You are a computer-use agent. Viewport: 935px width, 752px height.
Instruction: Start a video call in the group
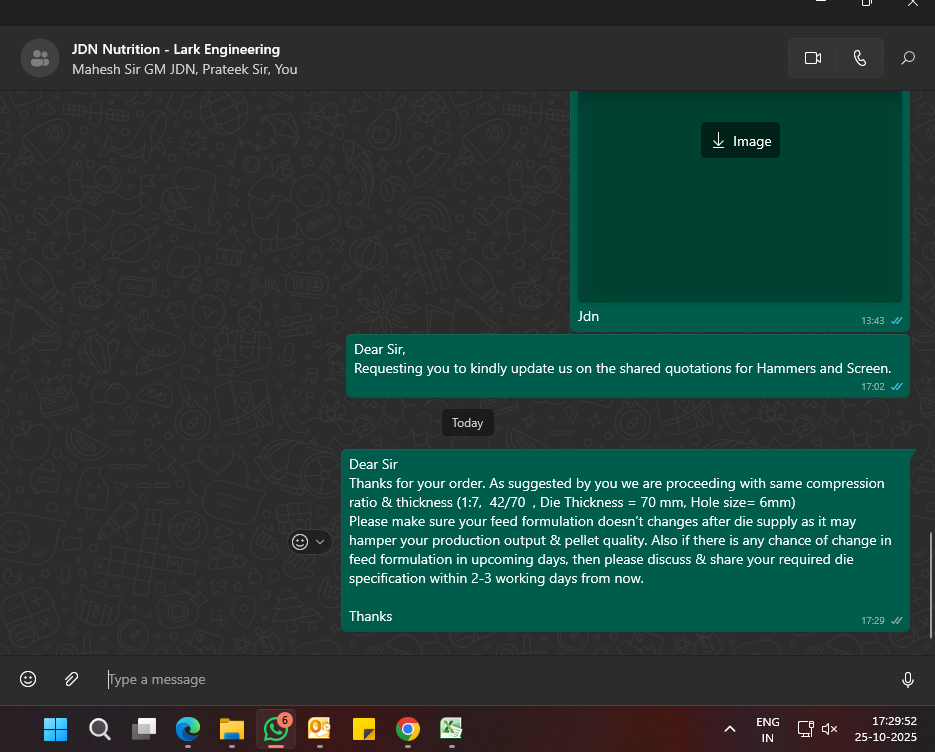coord(812,58)
